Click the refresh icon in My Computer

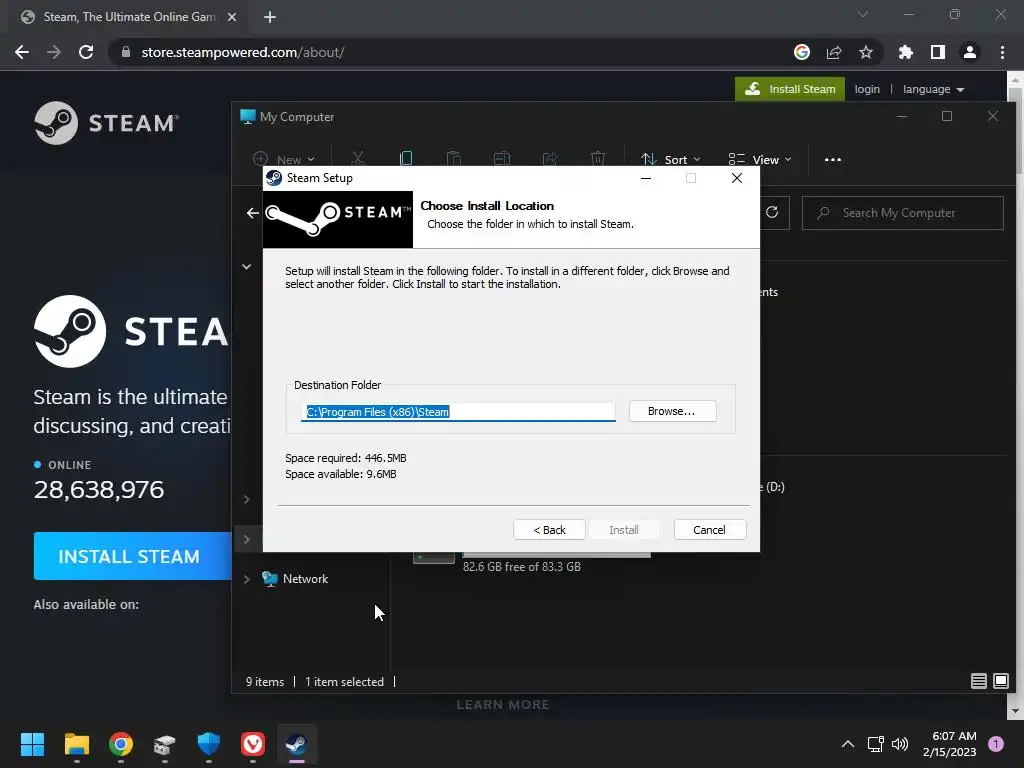[772, 212]
